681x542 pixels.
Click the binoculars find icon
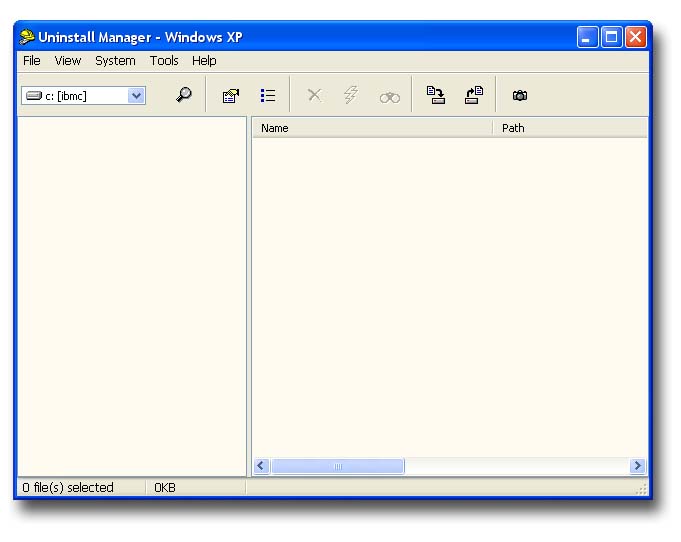tap(390, 97)
